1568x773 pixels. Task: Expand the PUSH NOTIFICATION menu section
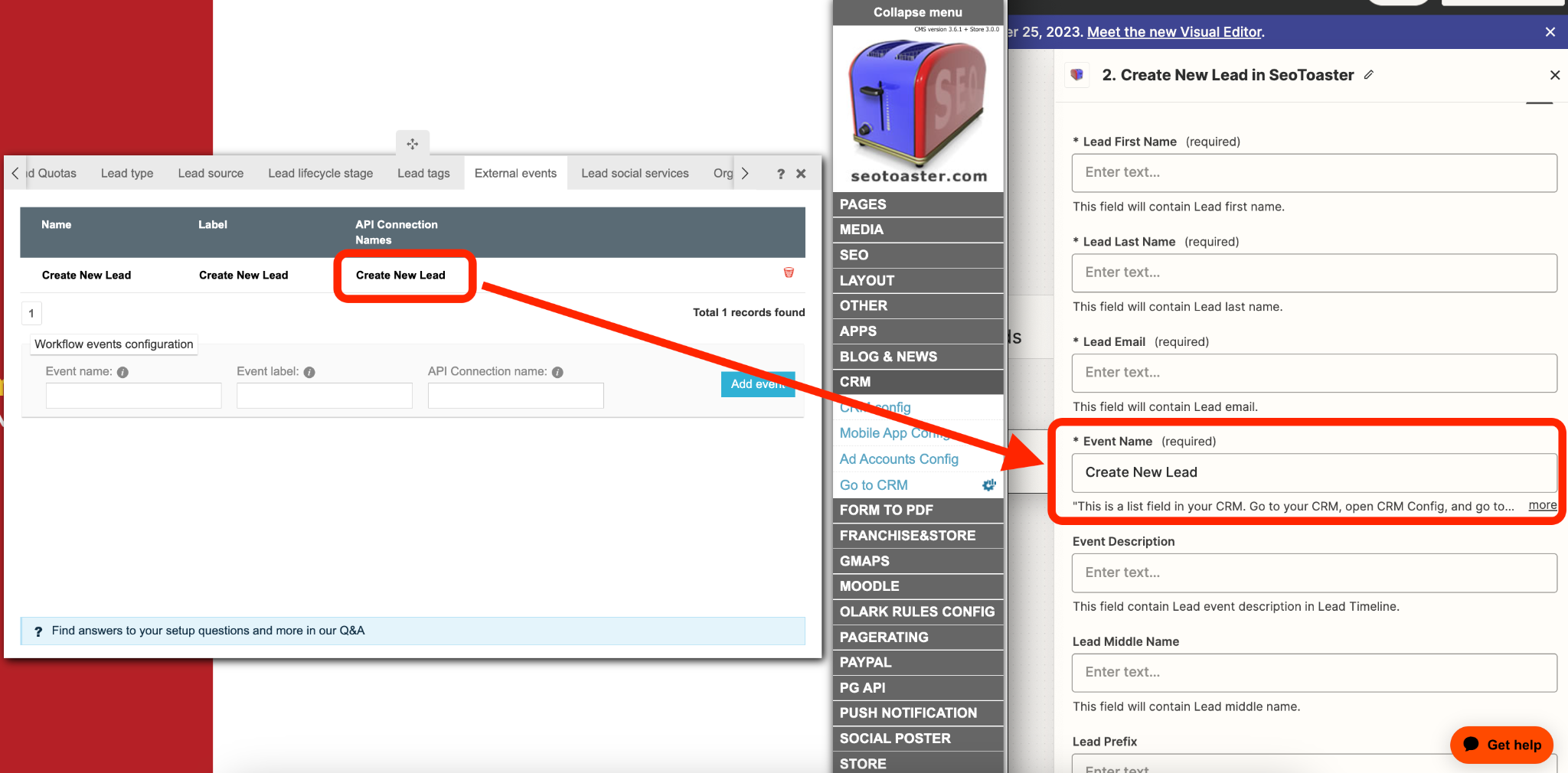click(x=918, y=713)
